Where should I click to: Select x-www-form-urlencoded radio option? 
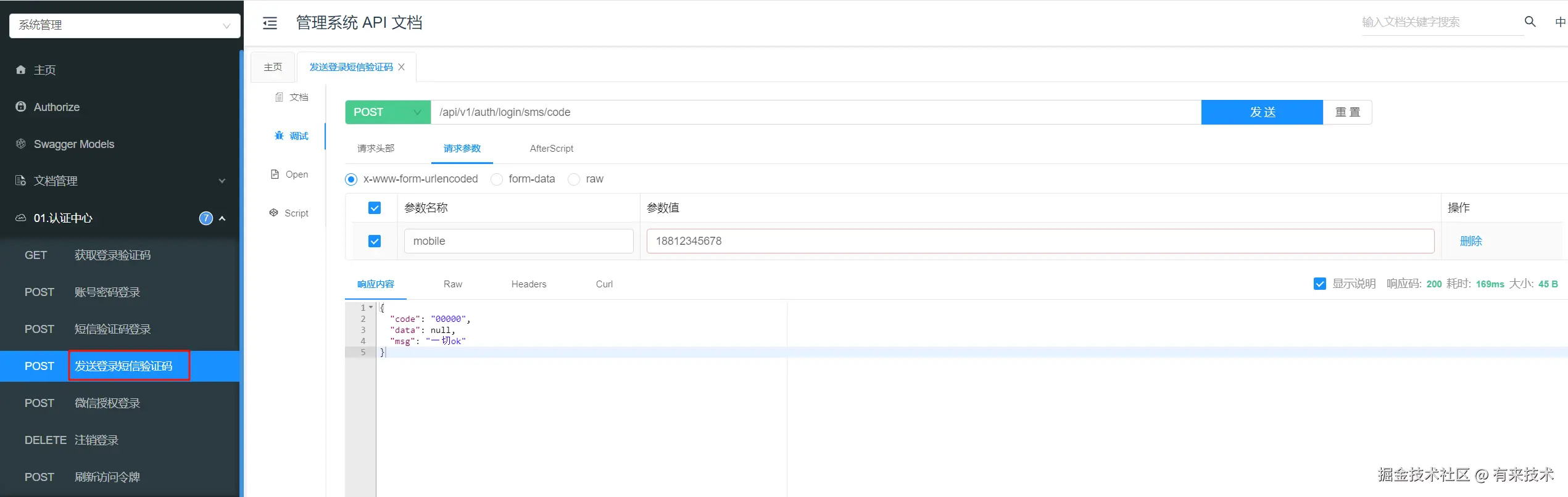351,179
